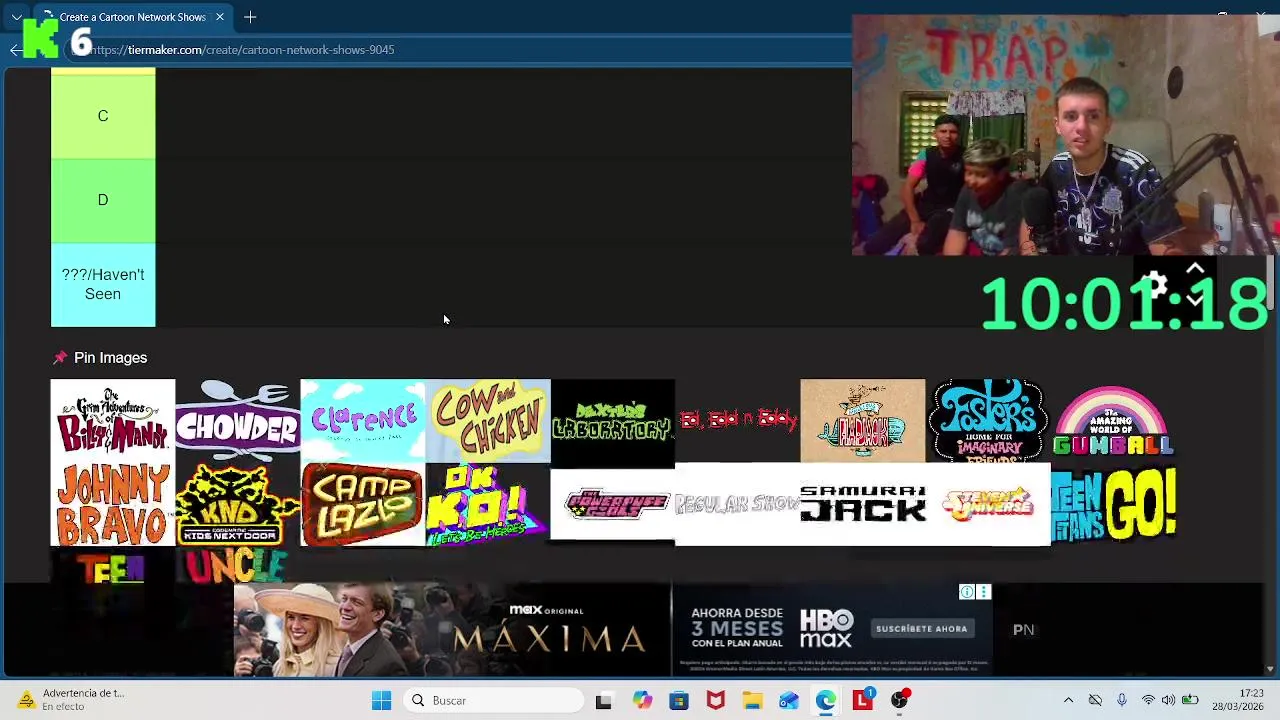Click the C tier label
This screenshot has width=1280, height=720.
[103, 116]
